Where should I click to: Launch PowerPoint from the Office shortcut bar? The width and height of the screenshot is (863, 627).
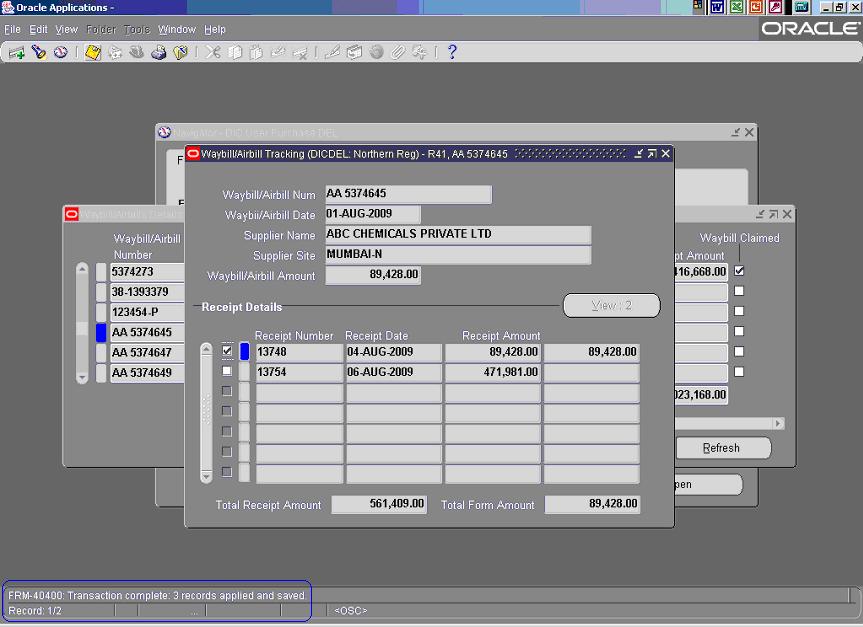756,7
